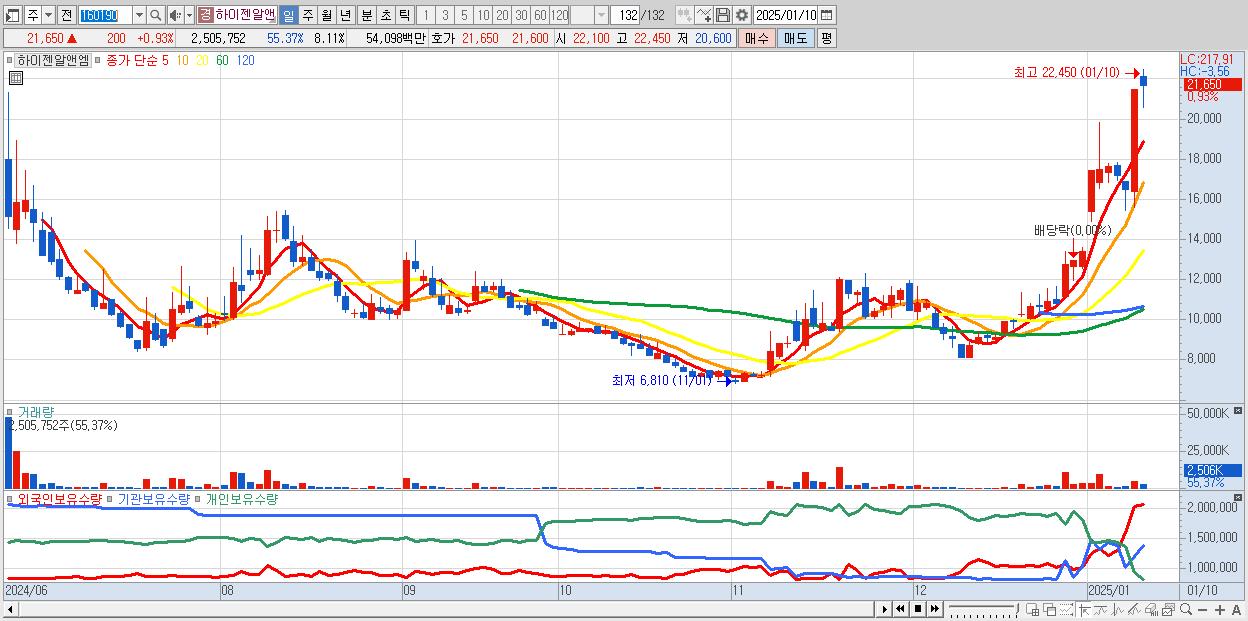Image resolution: width=1248 pixels, height=621 pixels.
Task: Select the daily '일' chart period
Action: point(288,15)
